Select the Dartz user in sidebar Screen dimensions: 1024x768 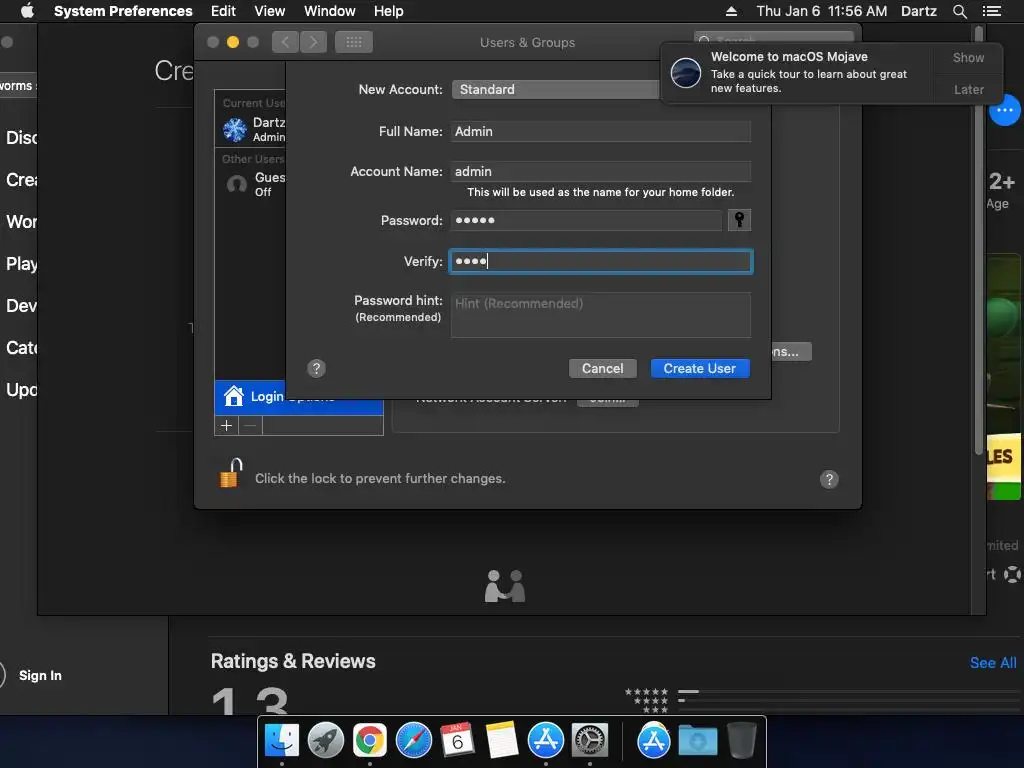tap(251, 129)
